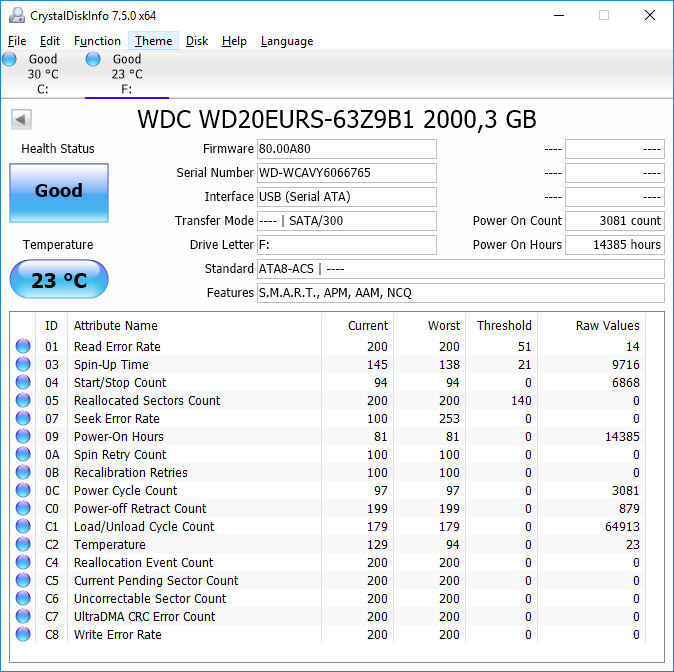Click status orb for Load/Unload Cycle Count
674x672 pixels.
[x=23, y=526]
